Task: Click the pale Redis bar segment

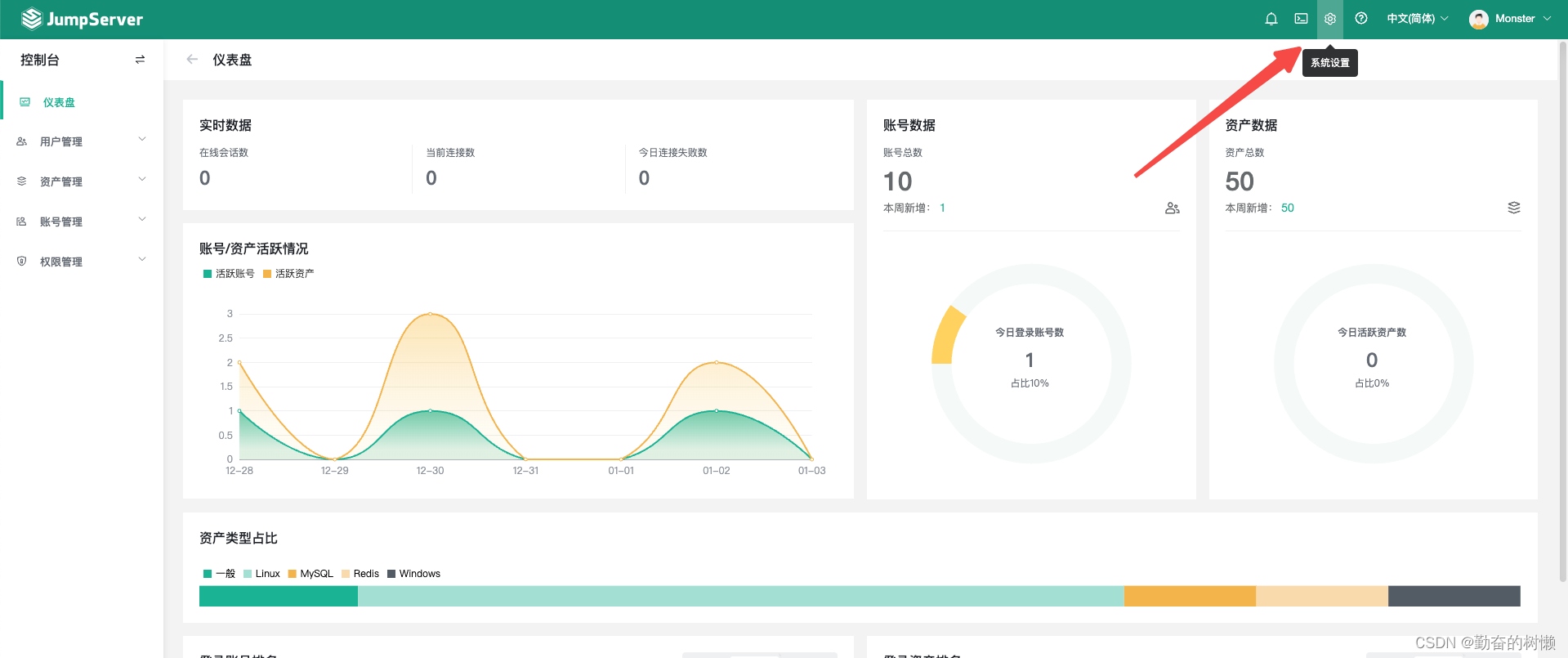Action: pyautogui.click(x=1322, y=596)
